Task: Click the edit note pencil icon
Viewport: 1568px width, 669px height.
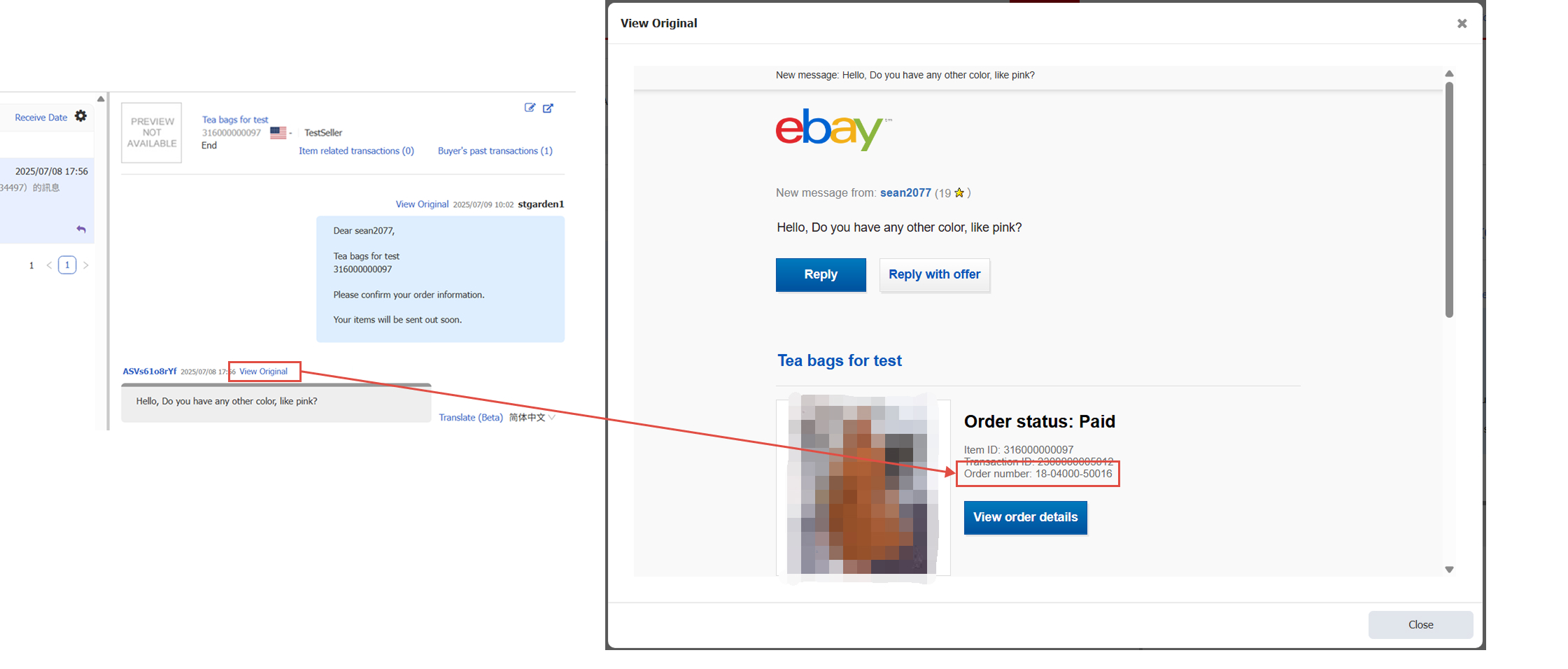Action: (x=530, y=108)
